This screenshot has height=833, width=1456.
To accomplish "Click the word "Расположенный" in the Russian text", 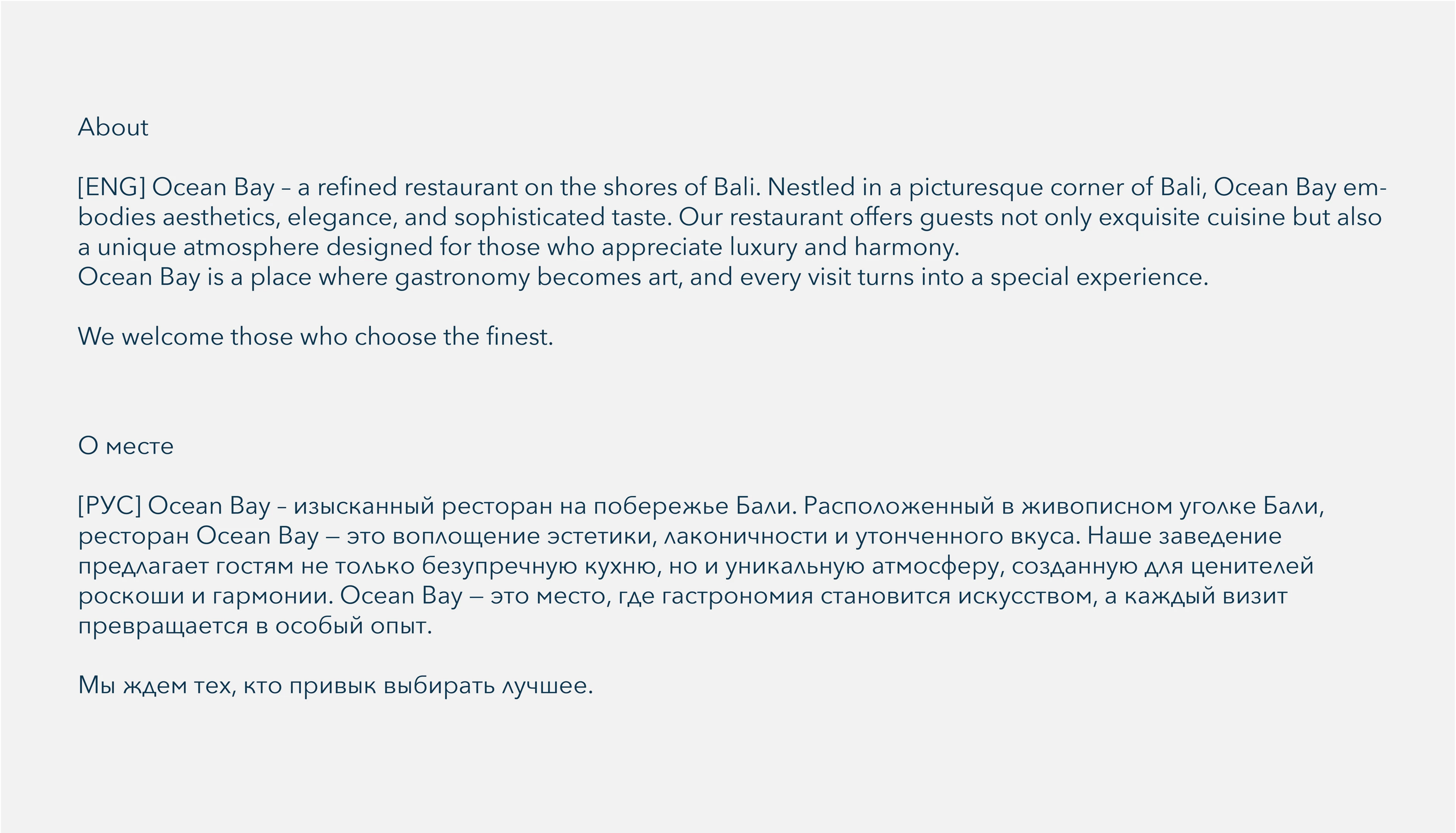I will tap(899, 506).
